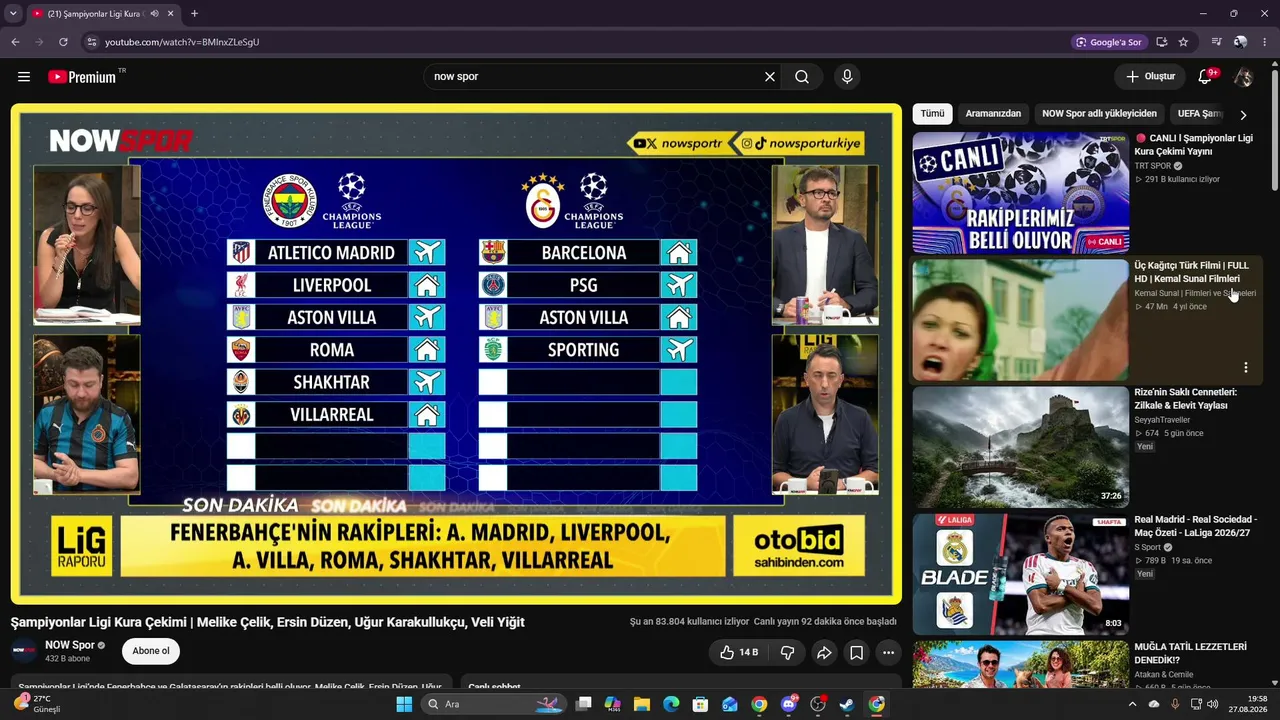Viewport: 1280px width, 720px height.
Task: Open the YouTube guide hamburger menu
Action: pyautogui.click(x=24, y=77)
